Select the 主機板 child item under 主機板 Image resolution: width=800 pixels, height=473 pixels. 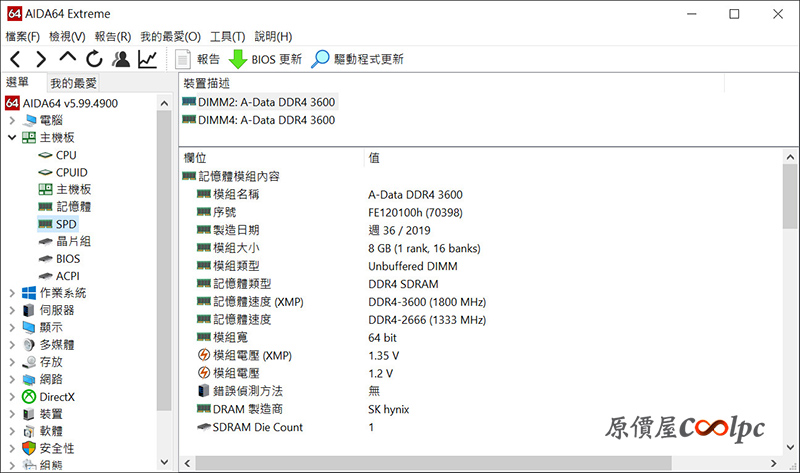click(73, 189)
